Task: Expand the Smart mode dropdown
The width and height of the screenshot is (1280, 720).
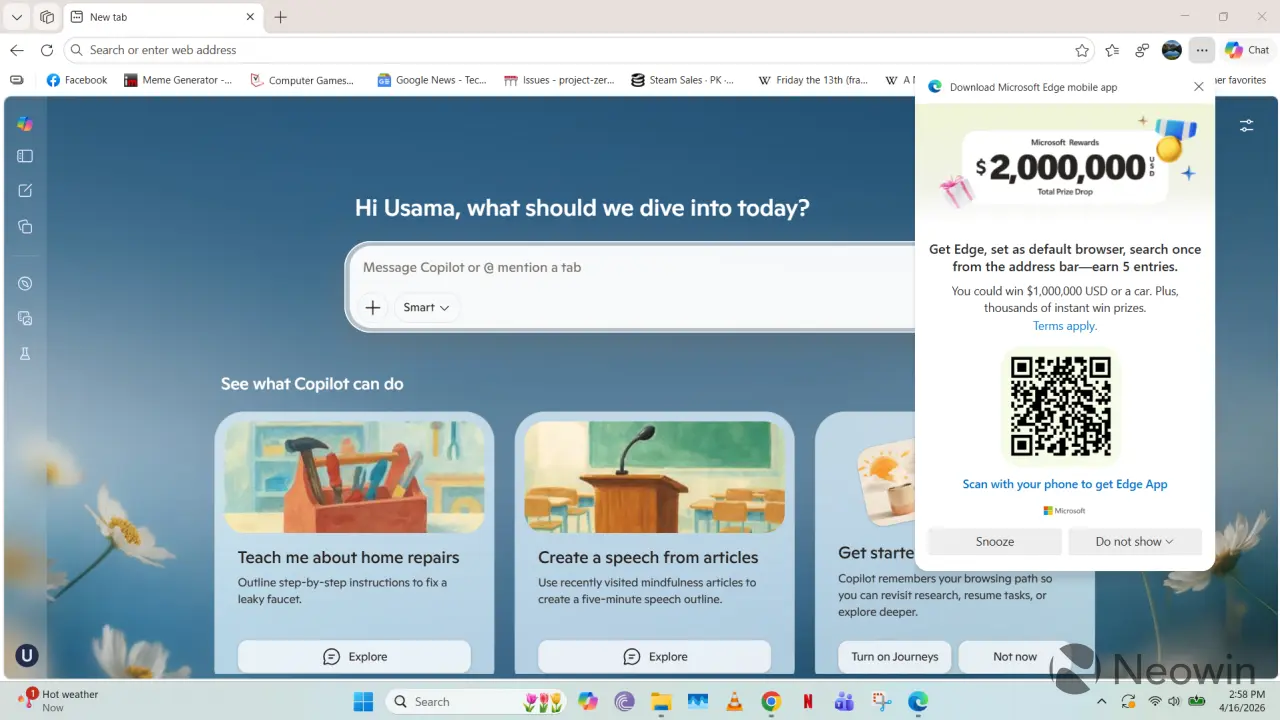Action: coord(426,307)
